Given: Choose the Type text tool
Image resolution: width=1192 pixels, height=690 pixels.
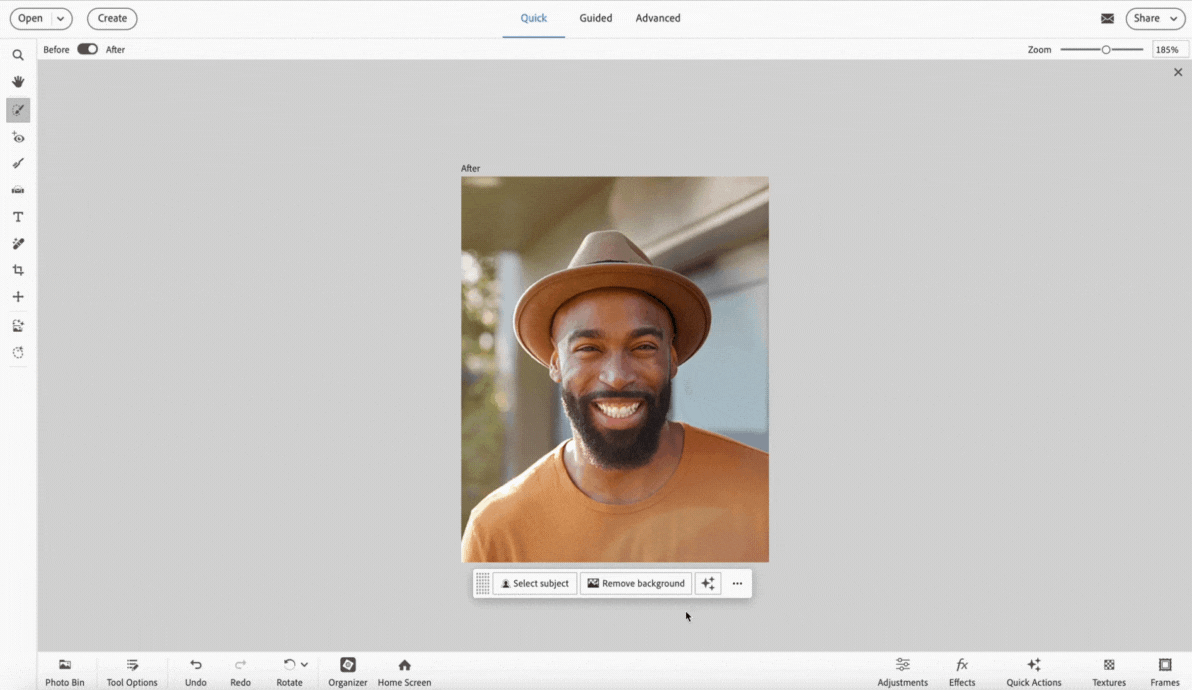Looking at the screenshot, I should click(x=18, y=217).
